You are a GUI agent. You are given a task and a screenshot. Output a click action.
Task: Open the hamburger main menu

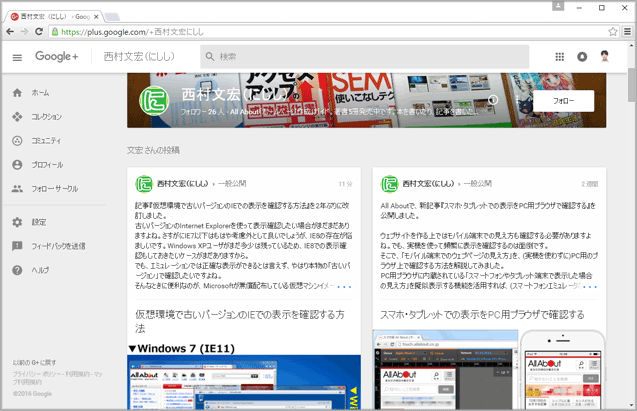pyautogui.click(x=17, y=58)
